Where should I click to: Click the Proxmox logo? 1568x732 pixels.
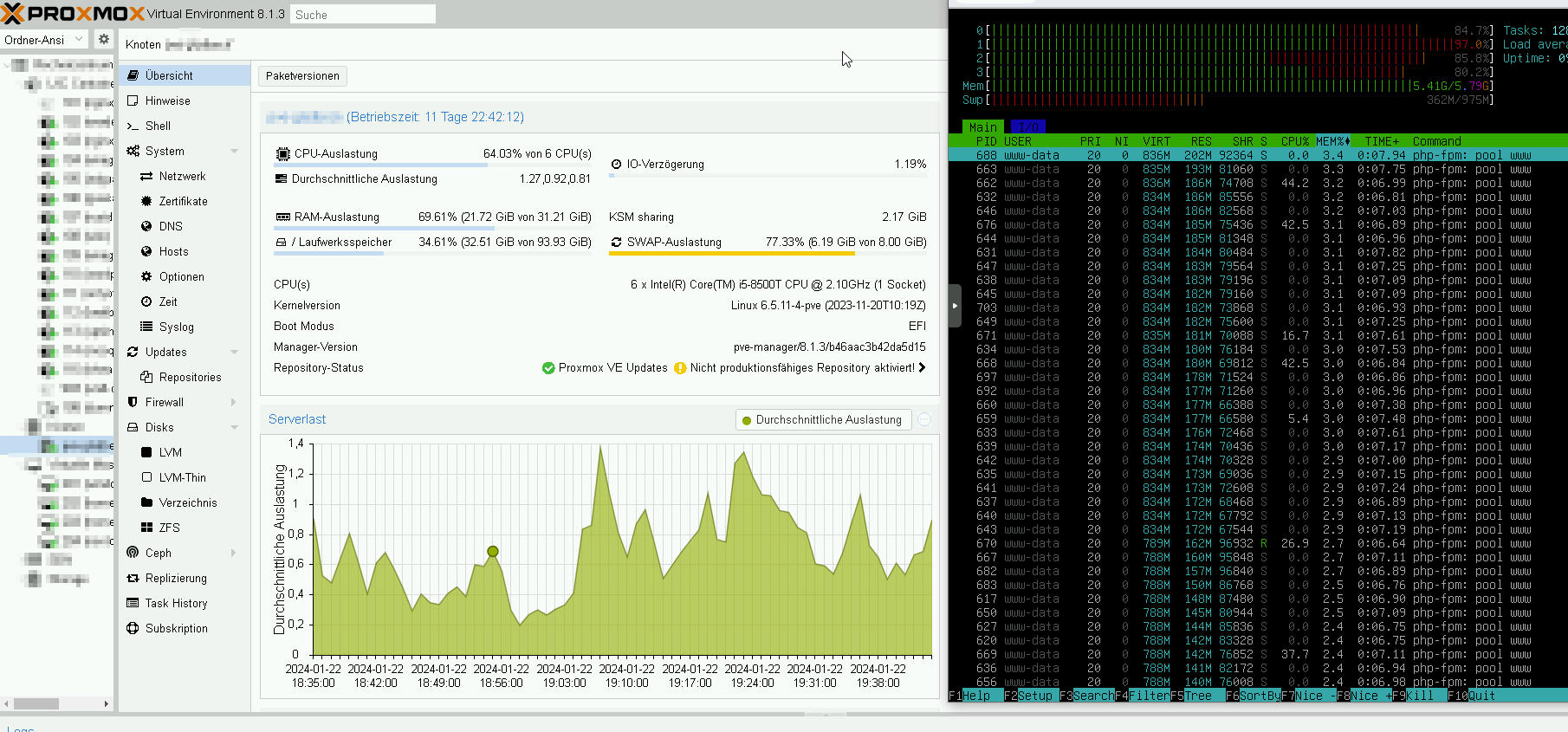(x=73, y=14)
